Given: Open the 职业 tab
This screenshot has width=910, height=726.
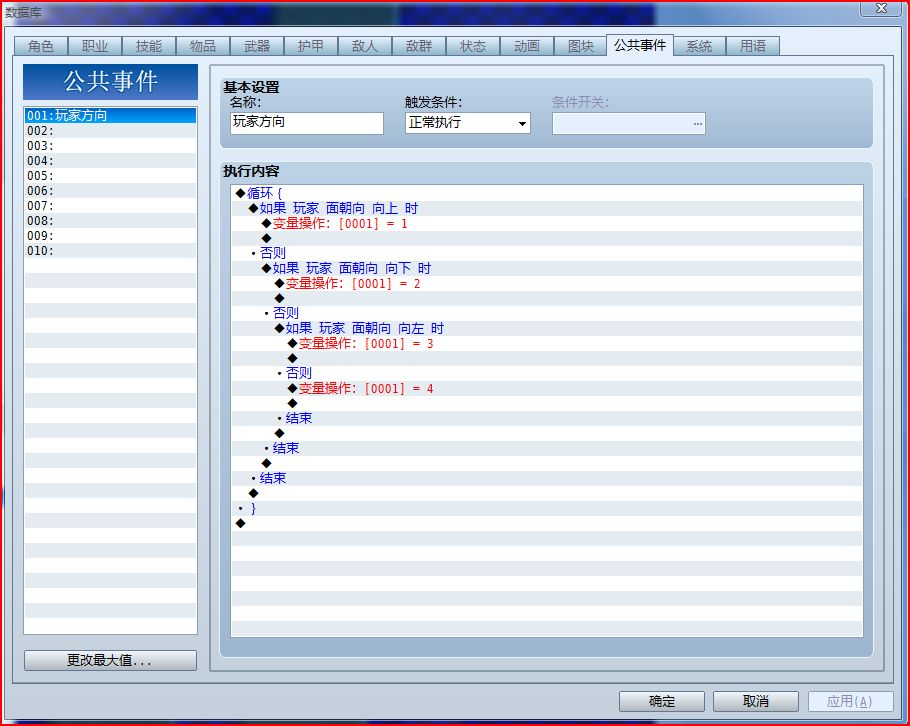Looking at the screenshot, I should click(95, 46).
